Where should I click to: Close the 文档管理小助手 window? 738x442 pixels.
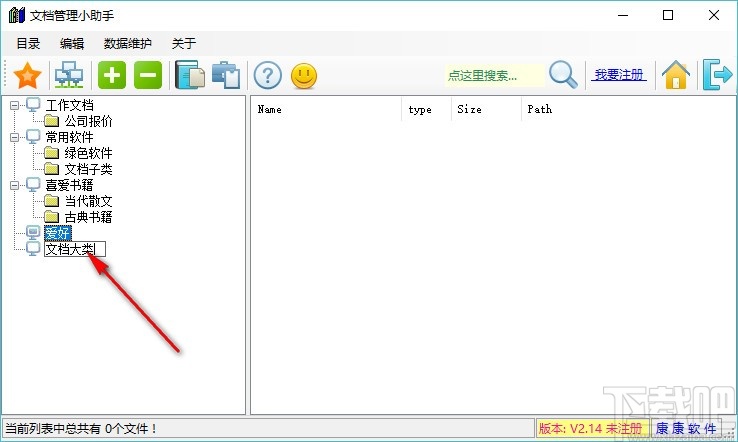[714, 15]
